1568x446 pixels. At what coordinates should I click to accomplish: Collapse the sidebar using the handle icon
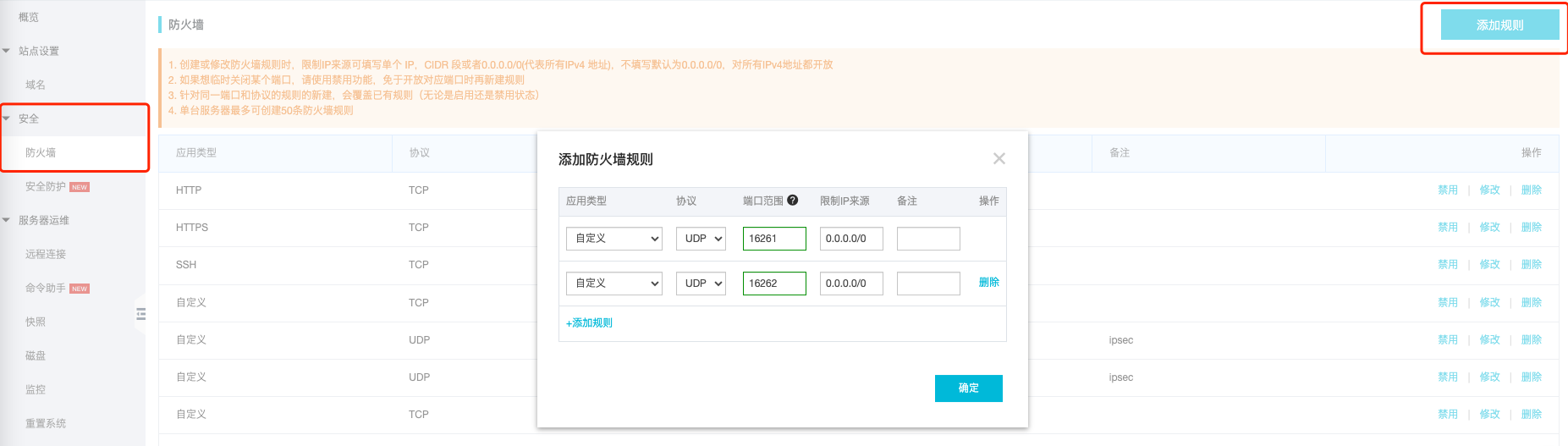141,314
